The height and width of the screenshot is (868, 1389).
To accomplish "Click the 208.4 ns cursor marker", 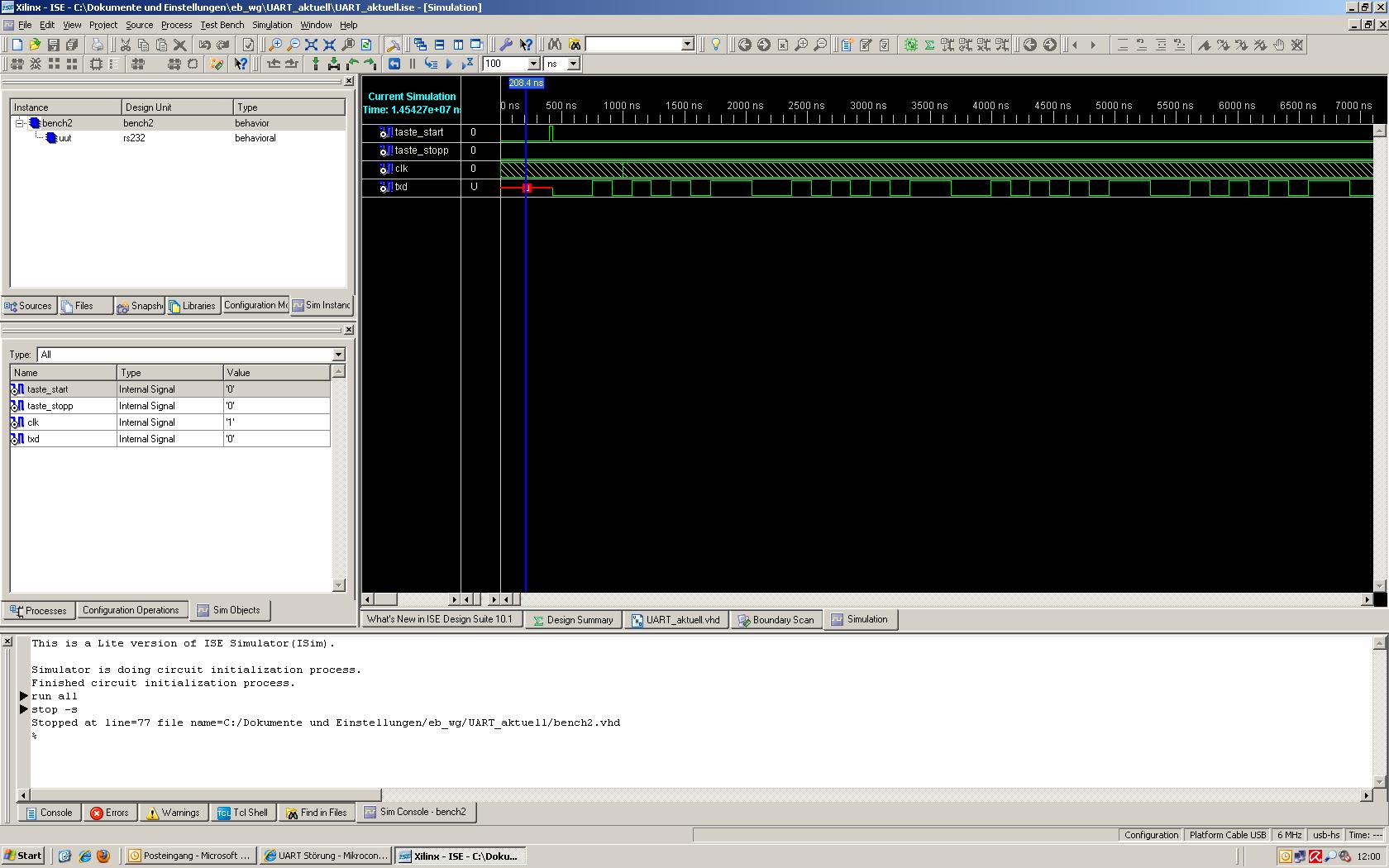I will pos(526,83).
